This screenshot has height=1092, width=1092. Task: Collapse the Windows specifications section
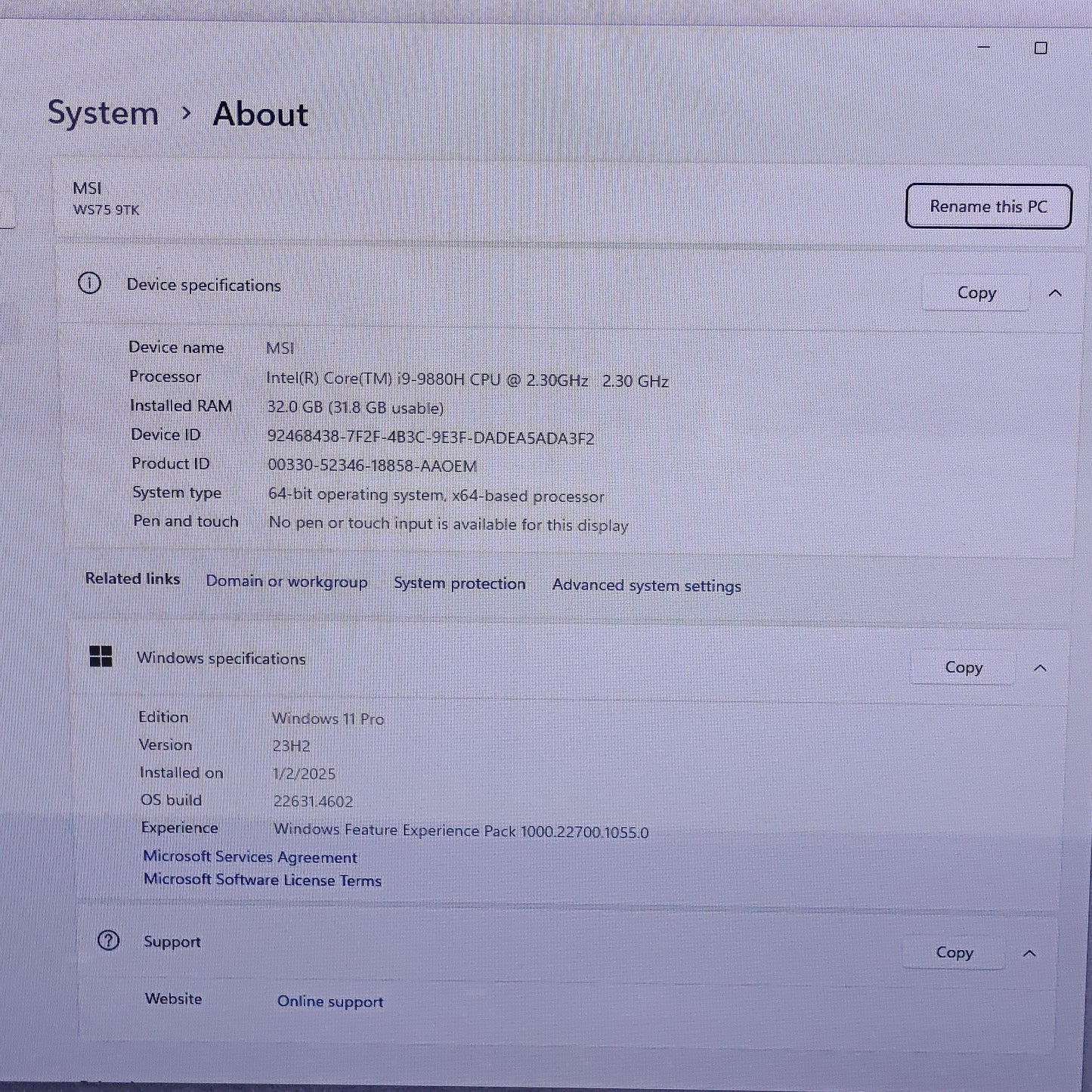click(x=1040, y=668)
